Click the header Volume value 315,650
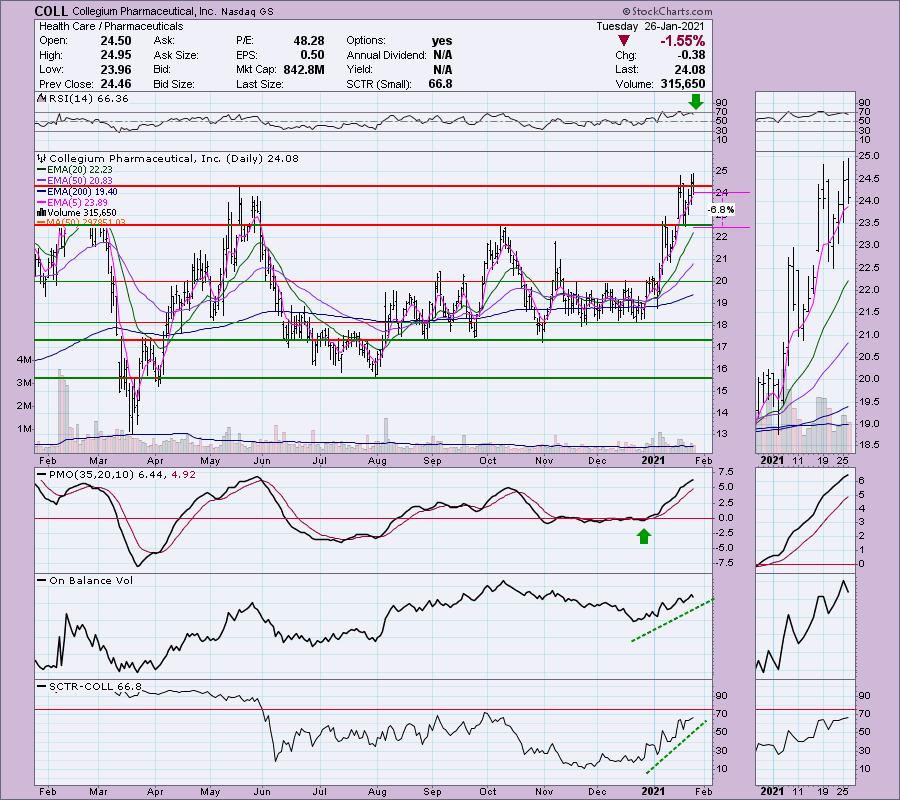900x800 pixels. (x=681, y=84)
